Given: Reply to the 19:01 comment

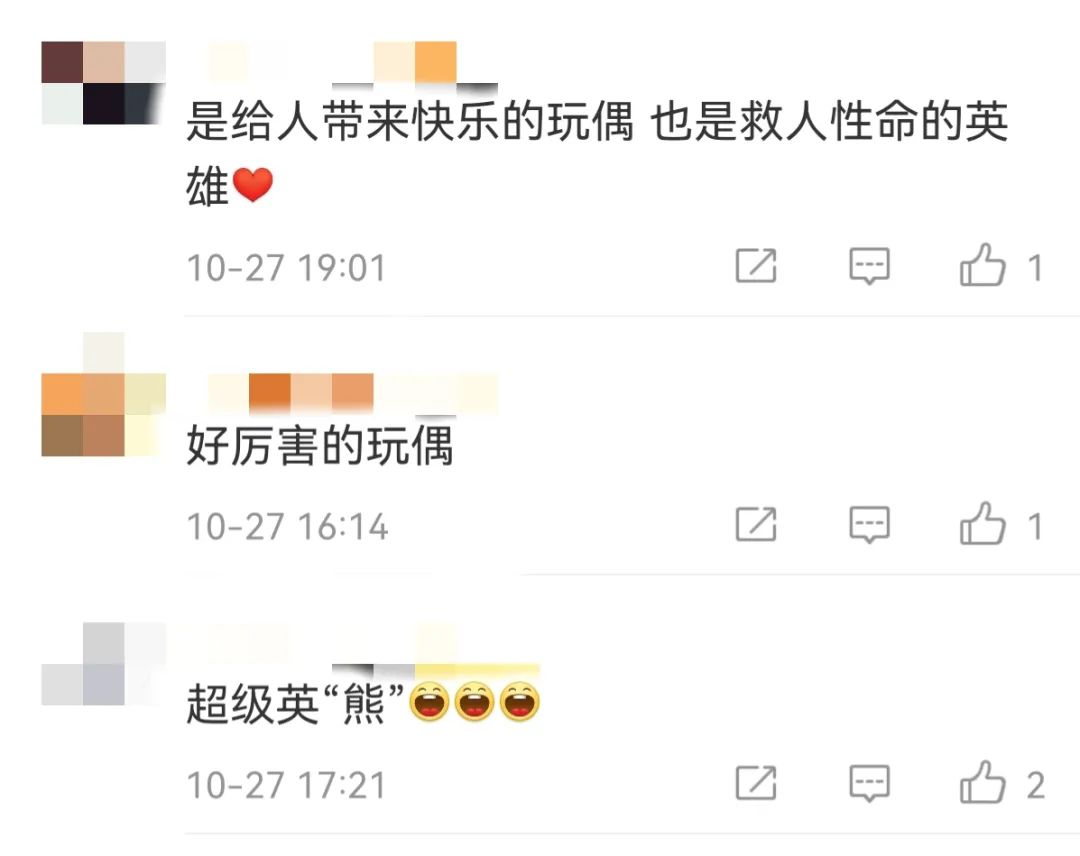Looking at the screenshot, I should click(869, 267).
